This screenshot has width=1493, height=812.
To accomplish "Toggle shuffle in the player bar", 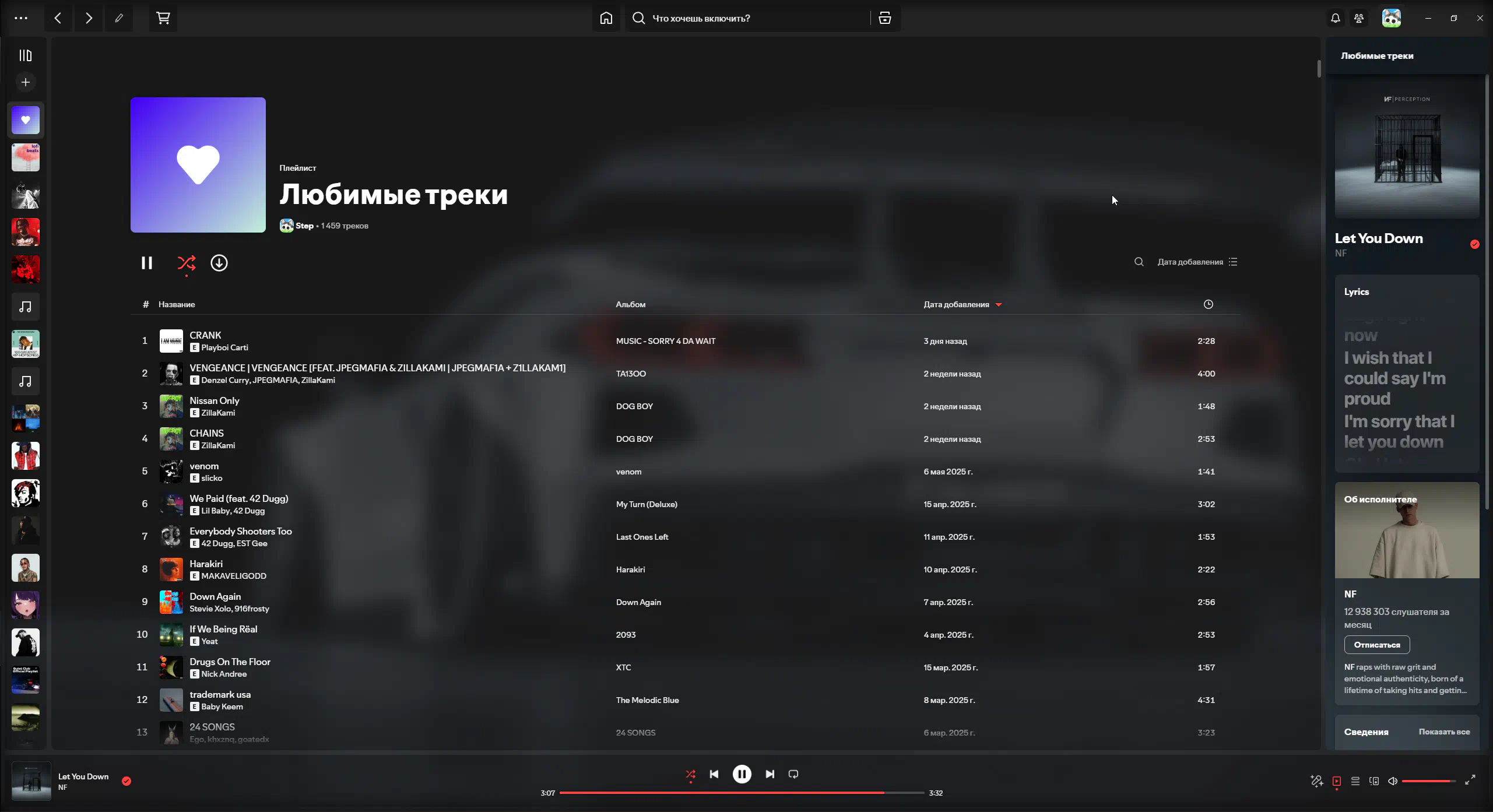I will tap(691, 774).
